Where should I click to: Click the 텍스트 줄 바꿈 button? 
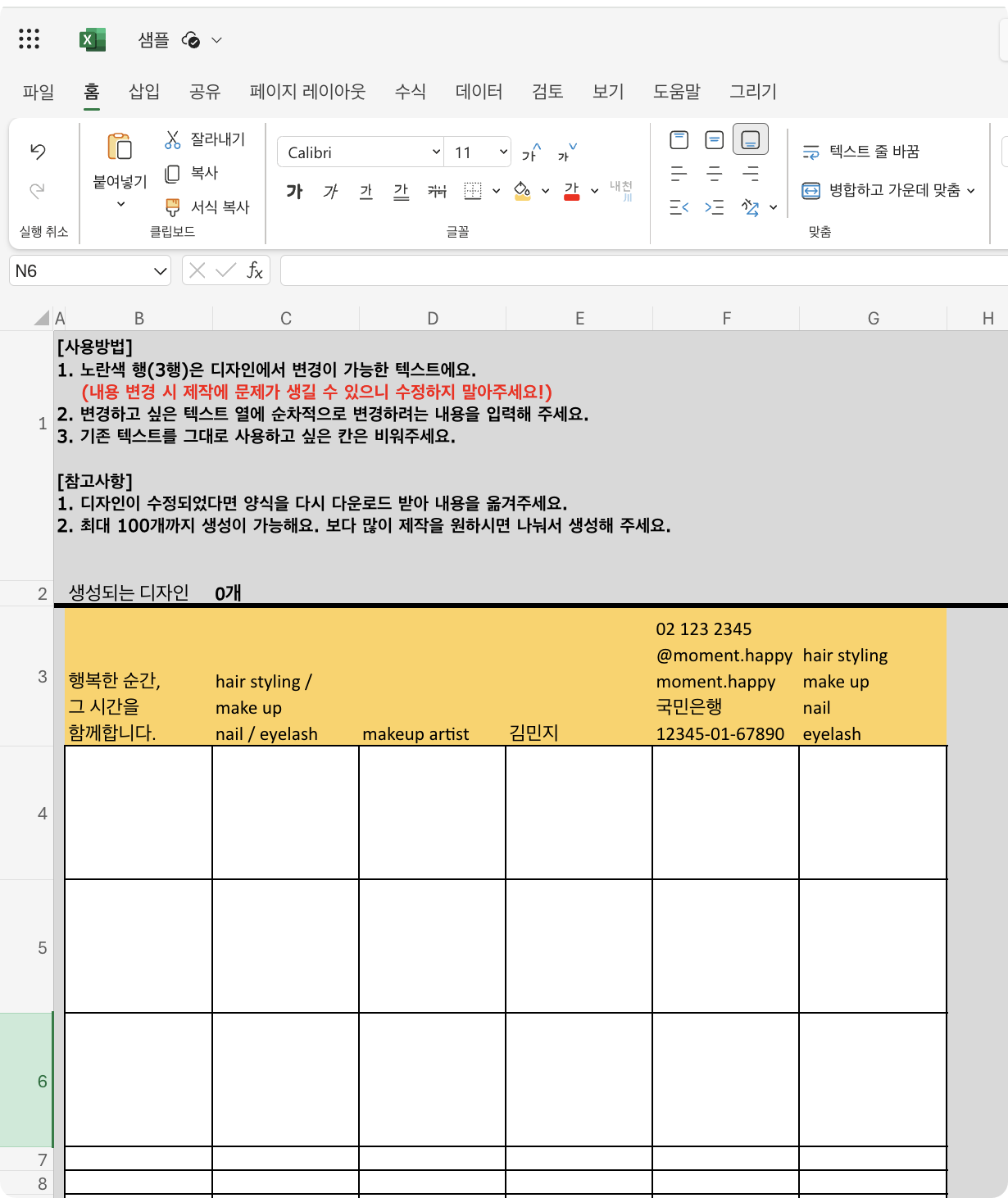click(860, 152)
